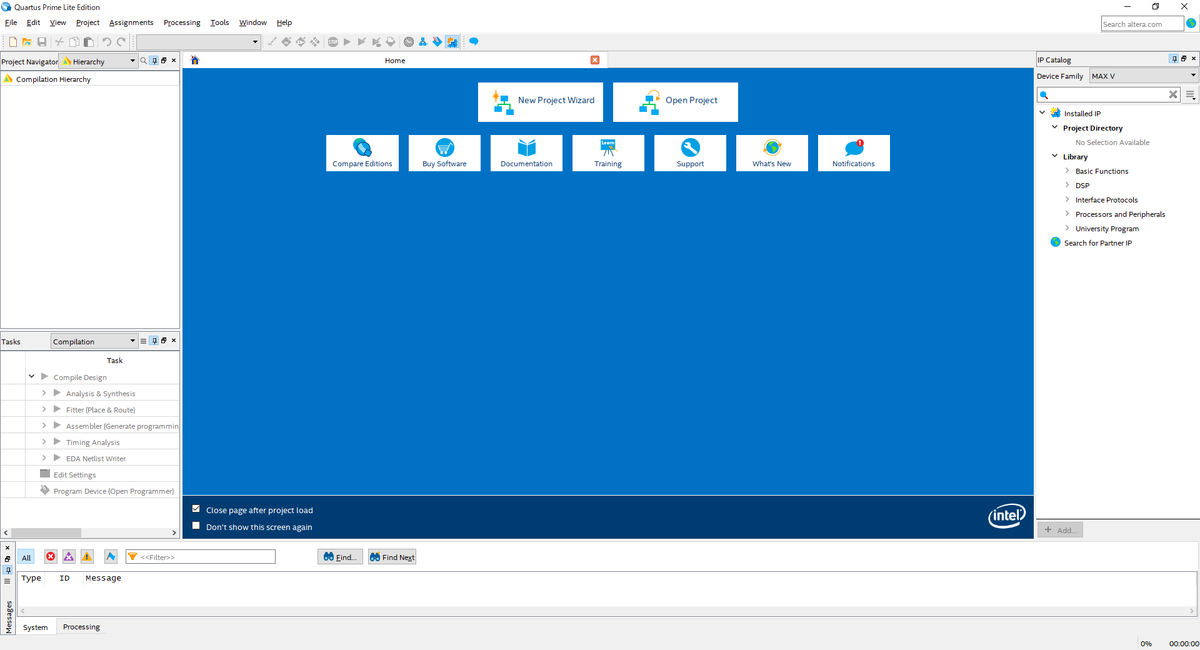Click the Find... button
The image size is (1200, 650).
point(340,557)
